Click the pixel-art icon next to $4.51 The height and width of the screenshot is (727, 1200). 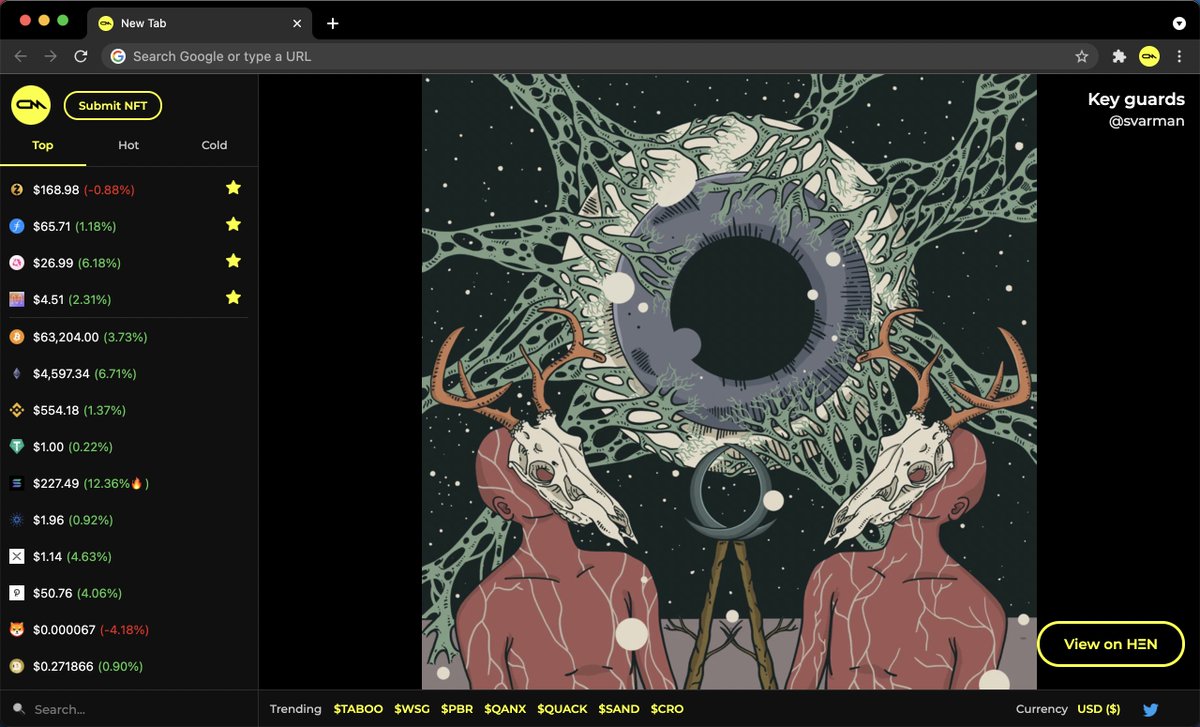tap(16, 299)
